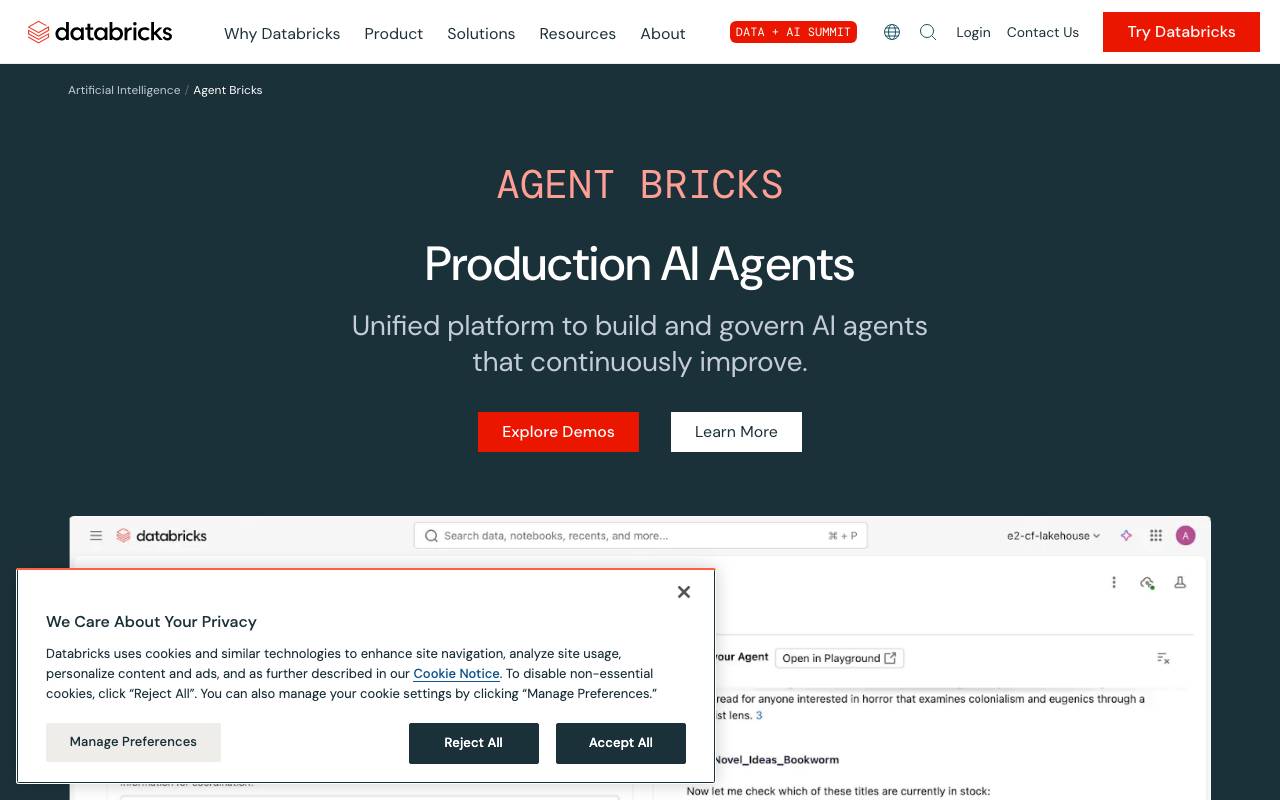Viewport: 1280px width, 800px height.
Task: Click the Try Databricks button
Action: (1181, 32)
